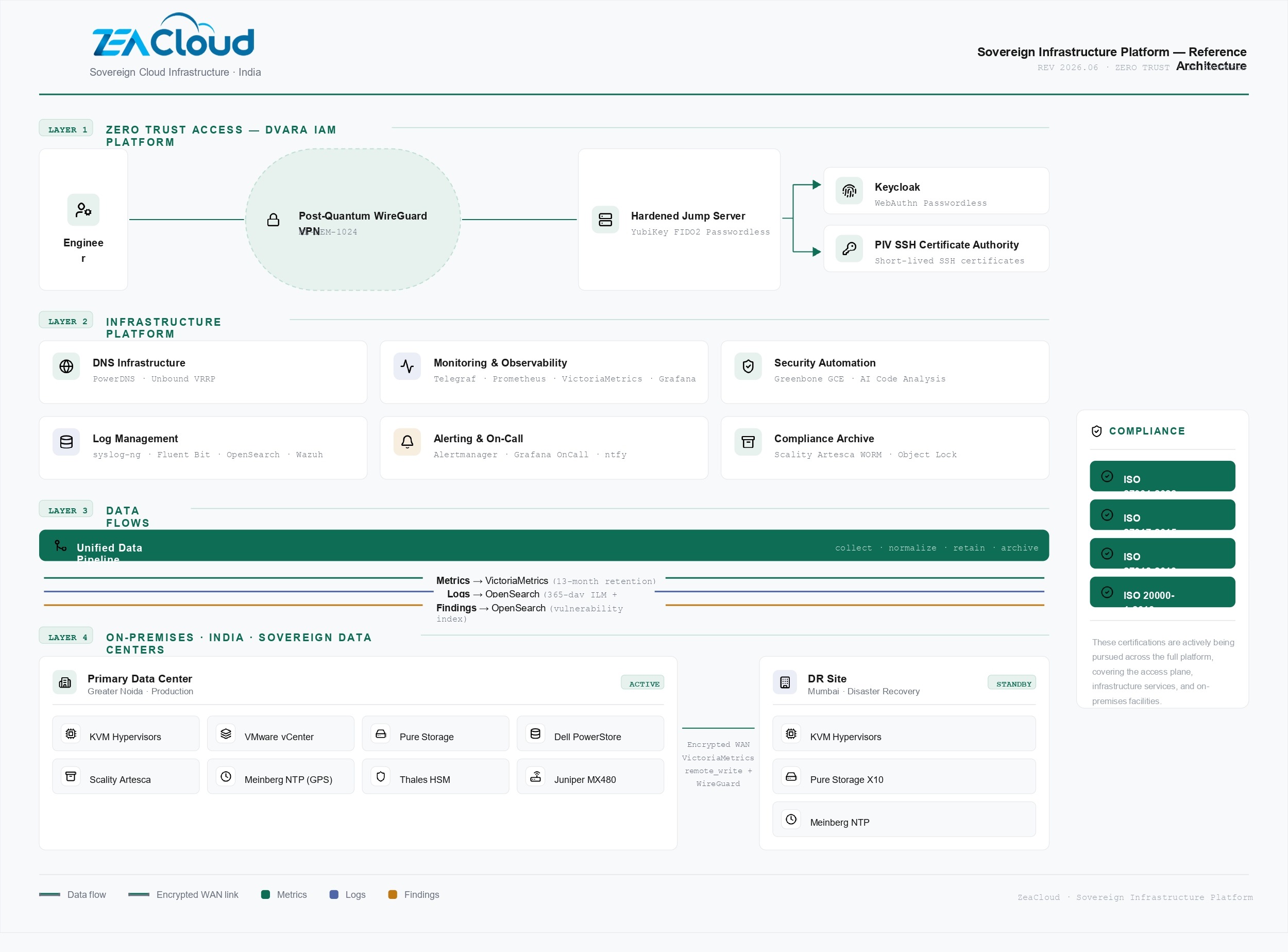The height and width of the screenshot is (952, 1288).
Task: Click the Monitoring & Observability pulse icon
Action: (x=407, y=366)
